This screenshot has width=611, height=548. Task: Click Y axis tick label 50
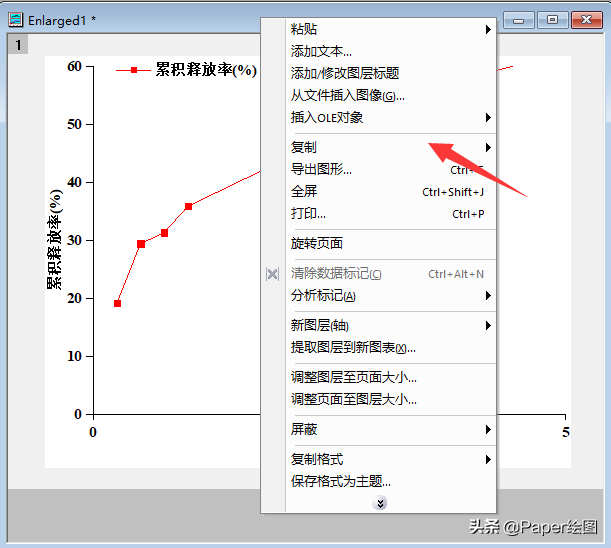[x=74, y=125]
